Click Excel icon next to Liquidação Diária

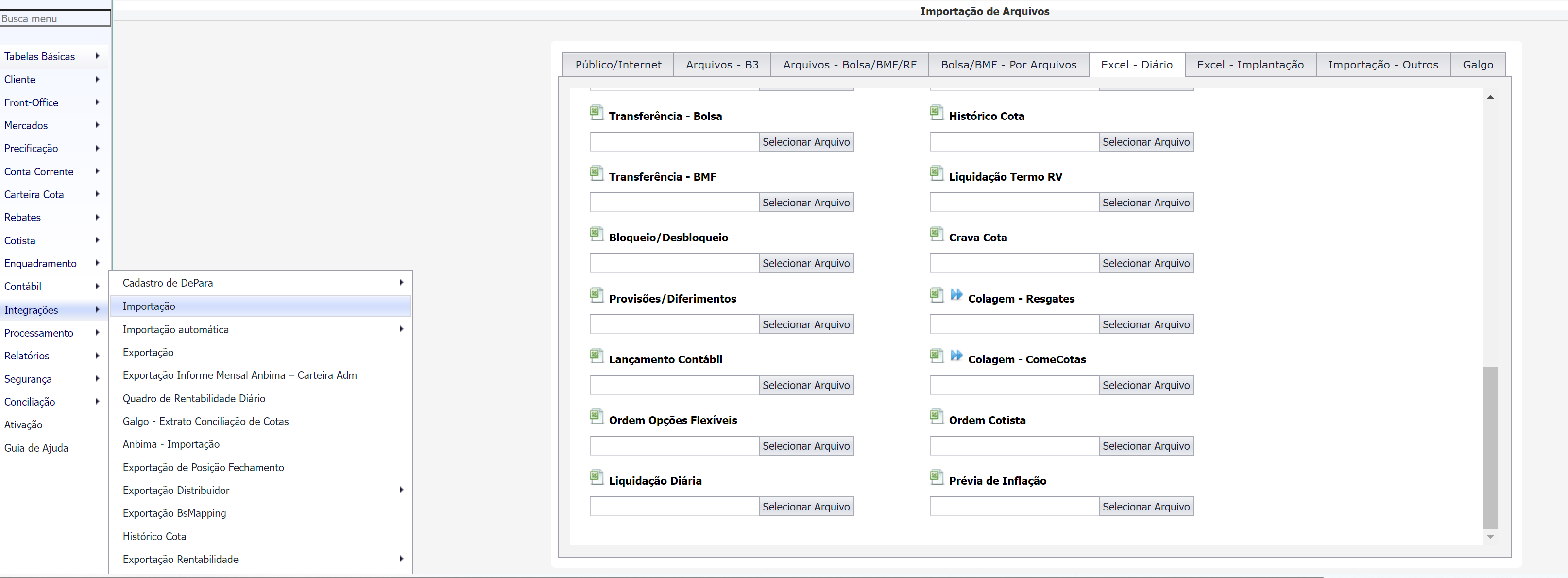596,477
